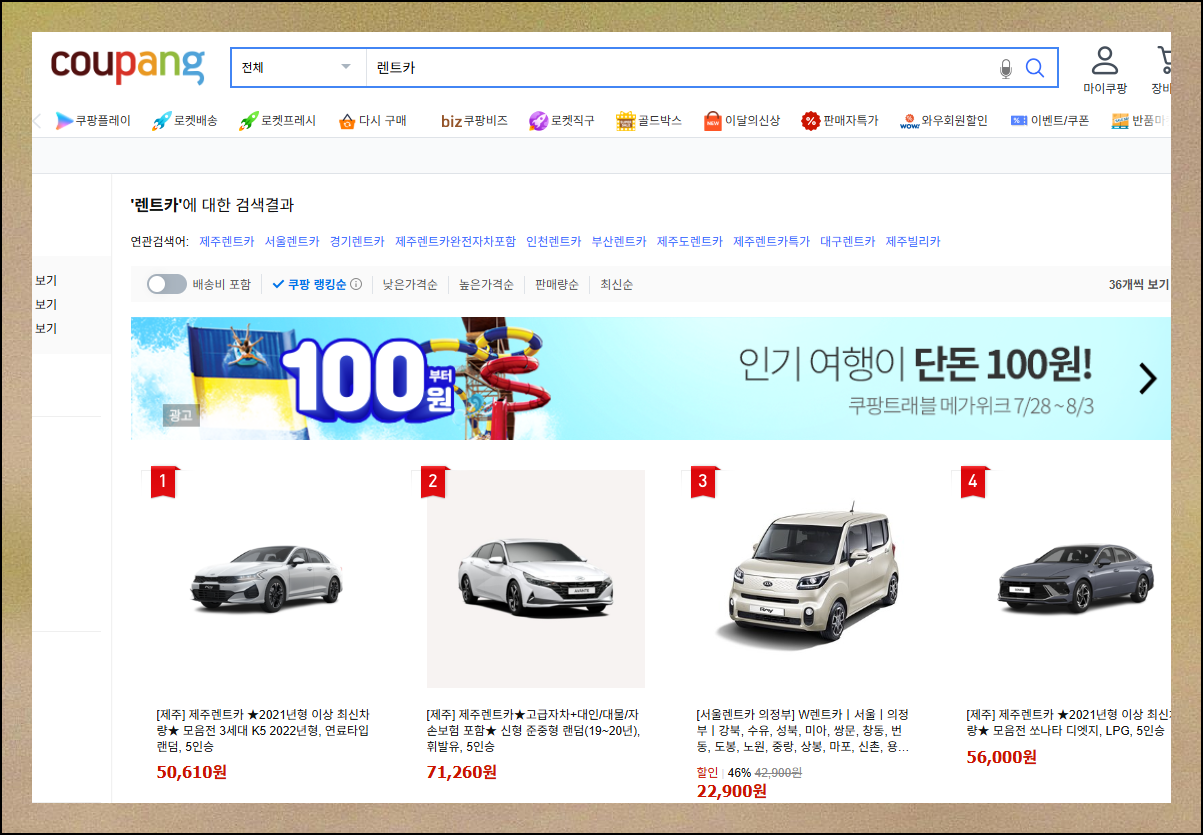
Task: Select related search 제주렌트카
Action: coord(227,242)
